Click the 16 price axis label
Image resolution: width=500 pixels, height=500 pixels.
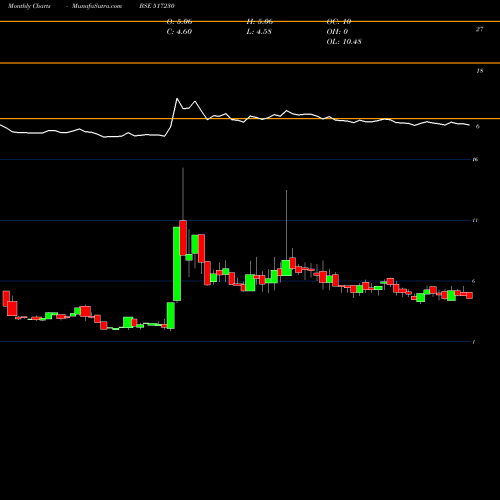click(475, 160)
